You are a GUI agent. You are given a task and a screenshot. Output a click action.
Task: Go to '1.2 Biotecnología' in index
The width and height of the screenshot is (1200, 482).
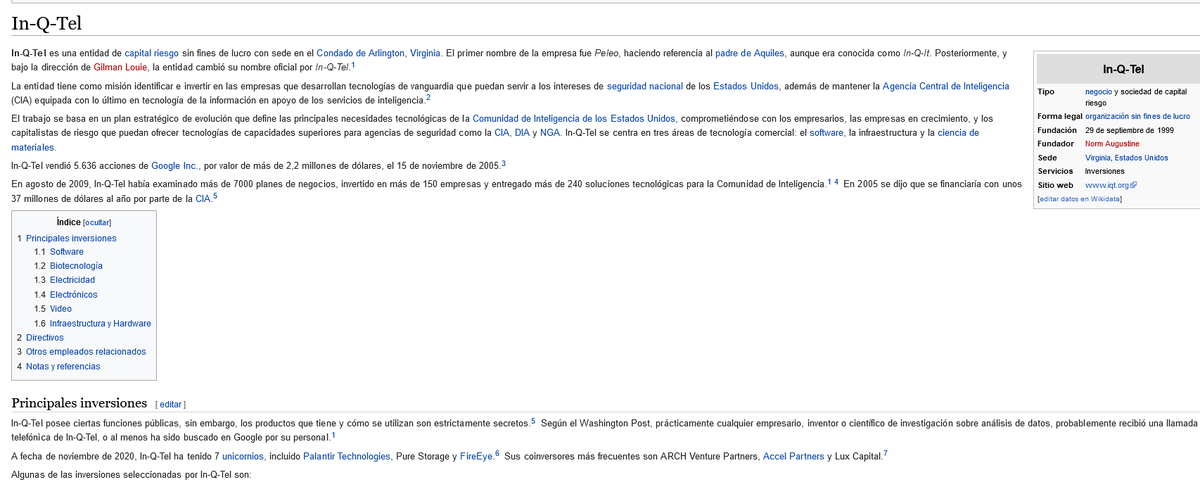68,266
